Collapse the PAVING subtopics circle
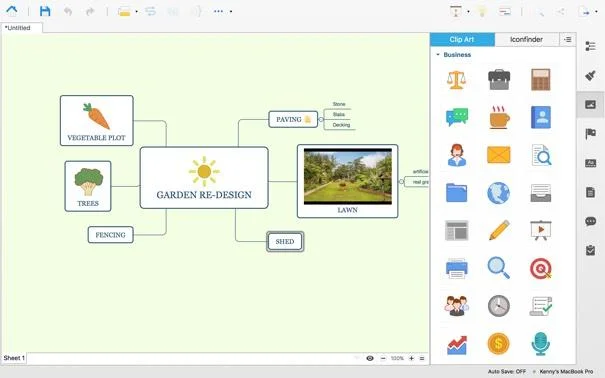Viewport: 605px width, 378px height. [x=321, y=120]
